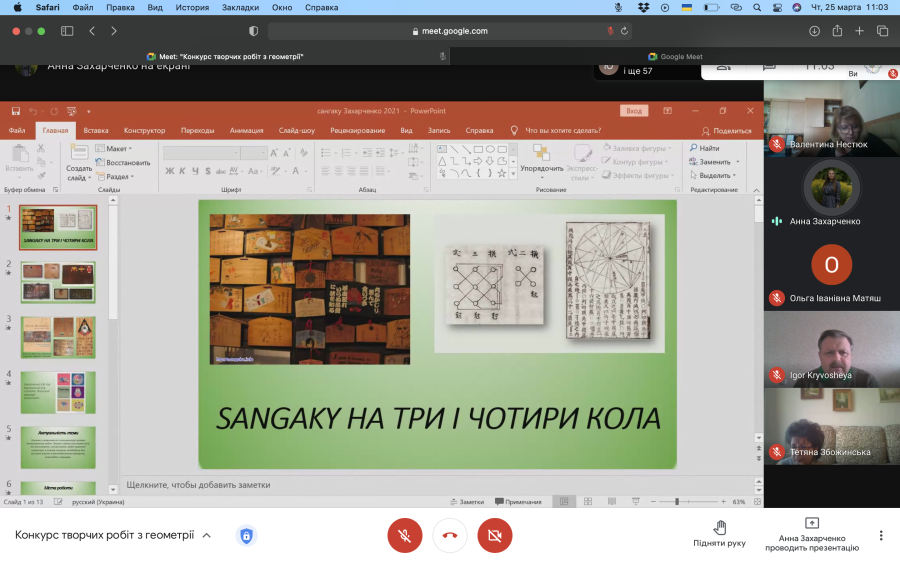Click Найти in Editing group

pos(704,148)
